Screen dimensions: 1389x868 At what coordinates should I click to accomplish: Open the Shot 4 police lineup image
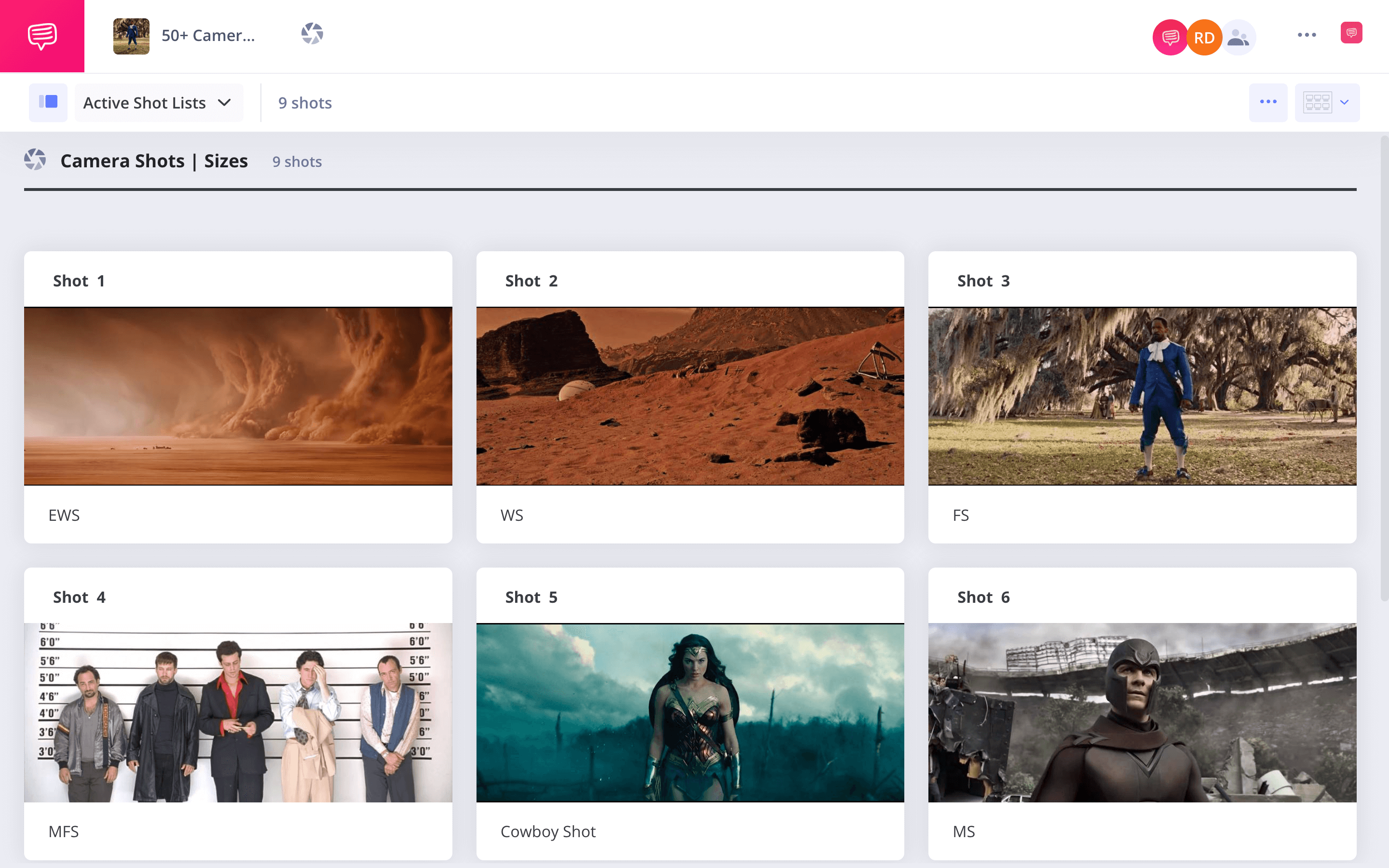click(238, 712)
